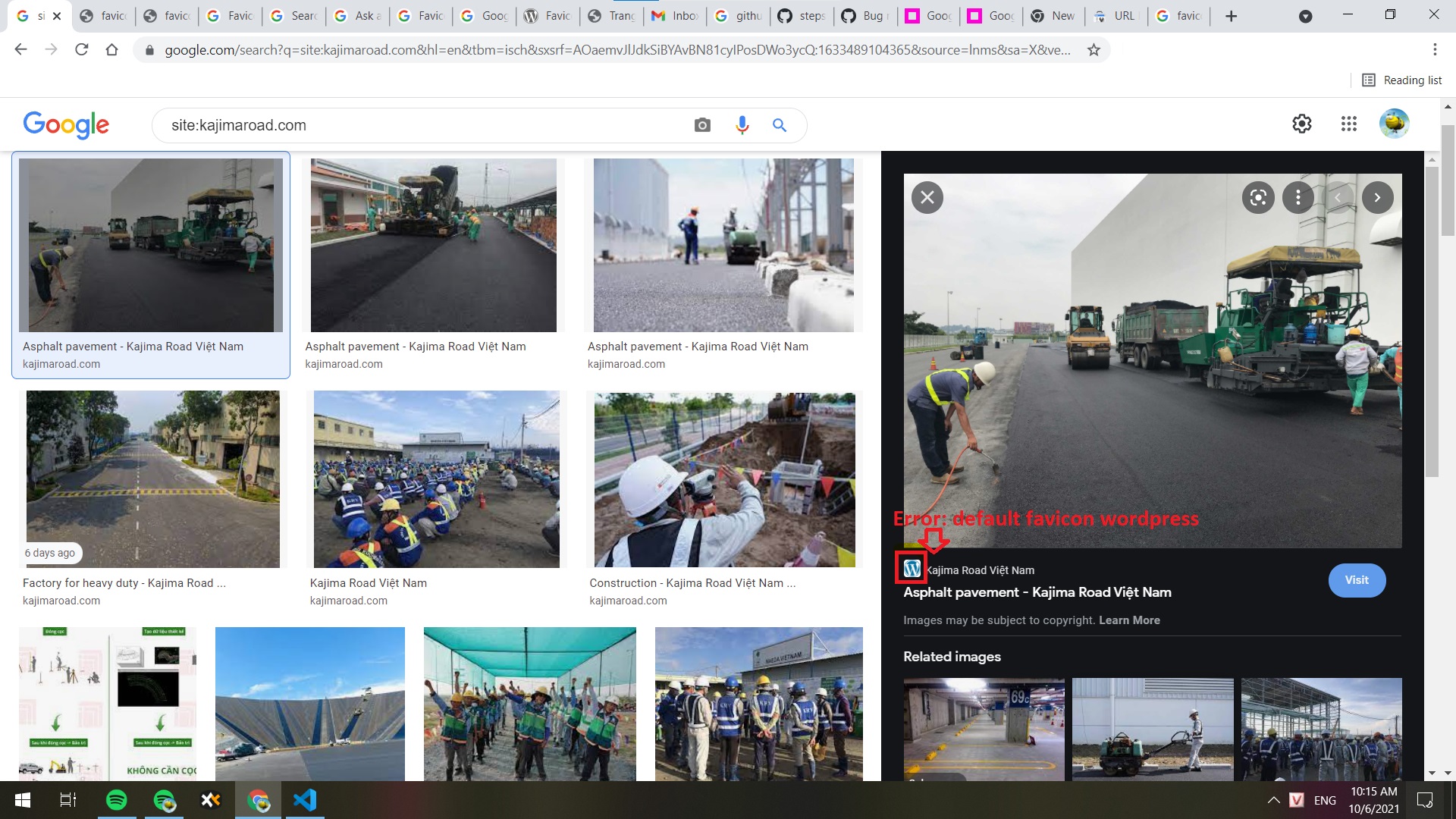Screen dimensions: 1456x819
Task: Close the active Google search tab
Action: (x=57, y=16)
